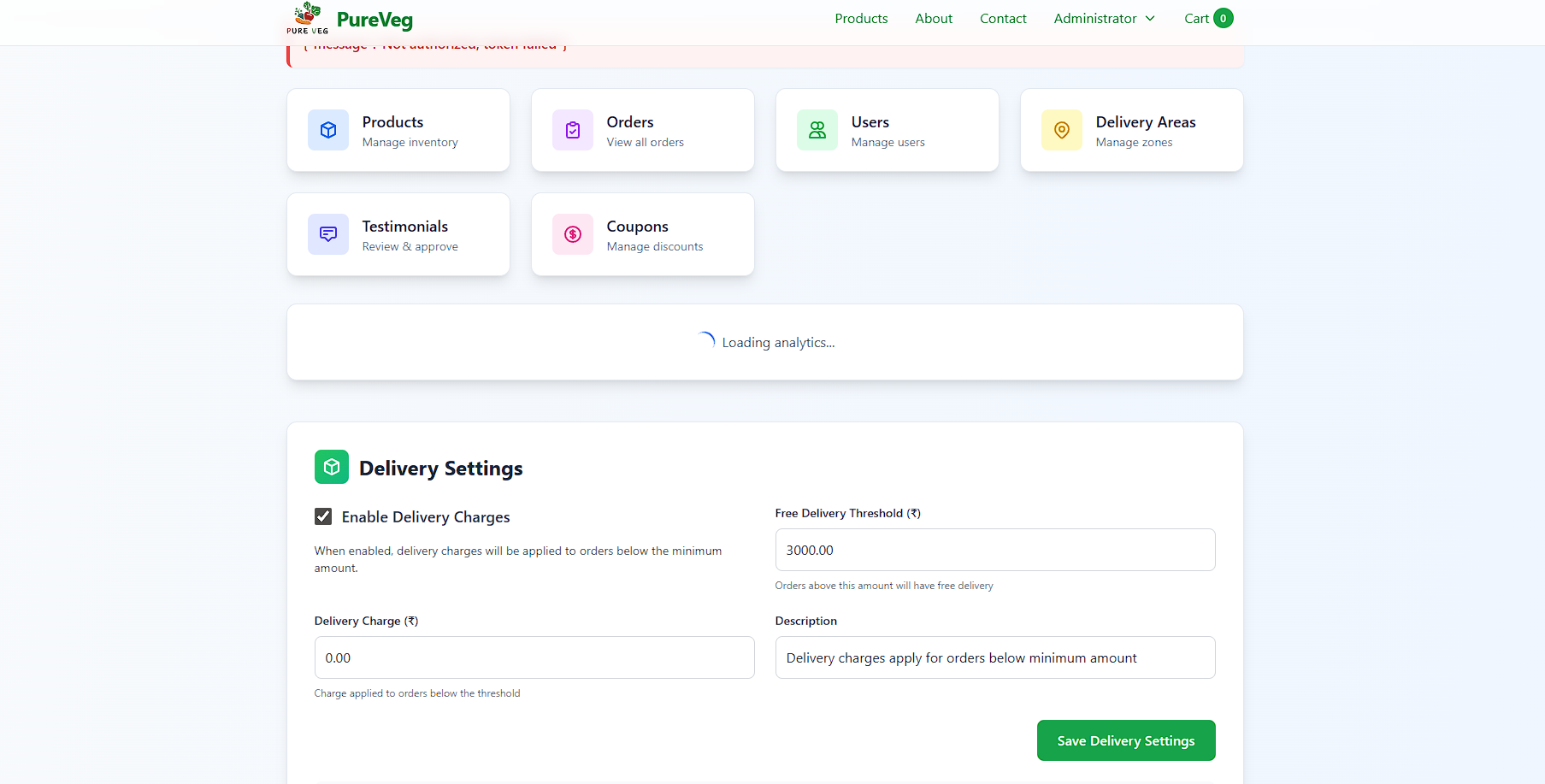
Task: Open the About page link
Action: coord(933,18)
